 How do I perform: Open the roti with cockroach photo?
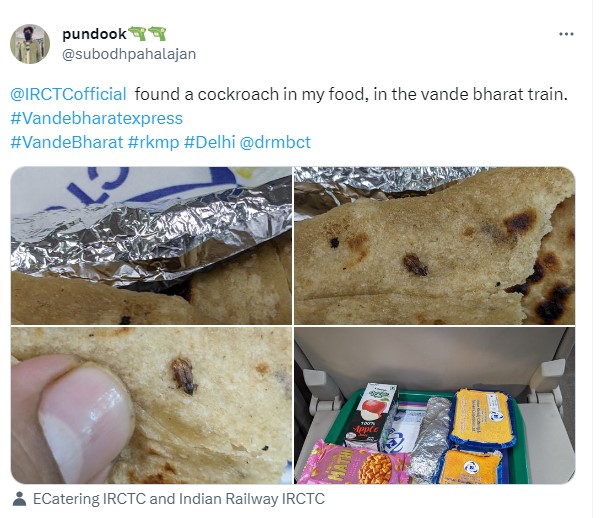pos(435,245)
